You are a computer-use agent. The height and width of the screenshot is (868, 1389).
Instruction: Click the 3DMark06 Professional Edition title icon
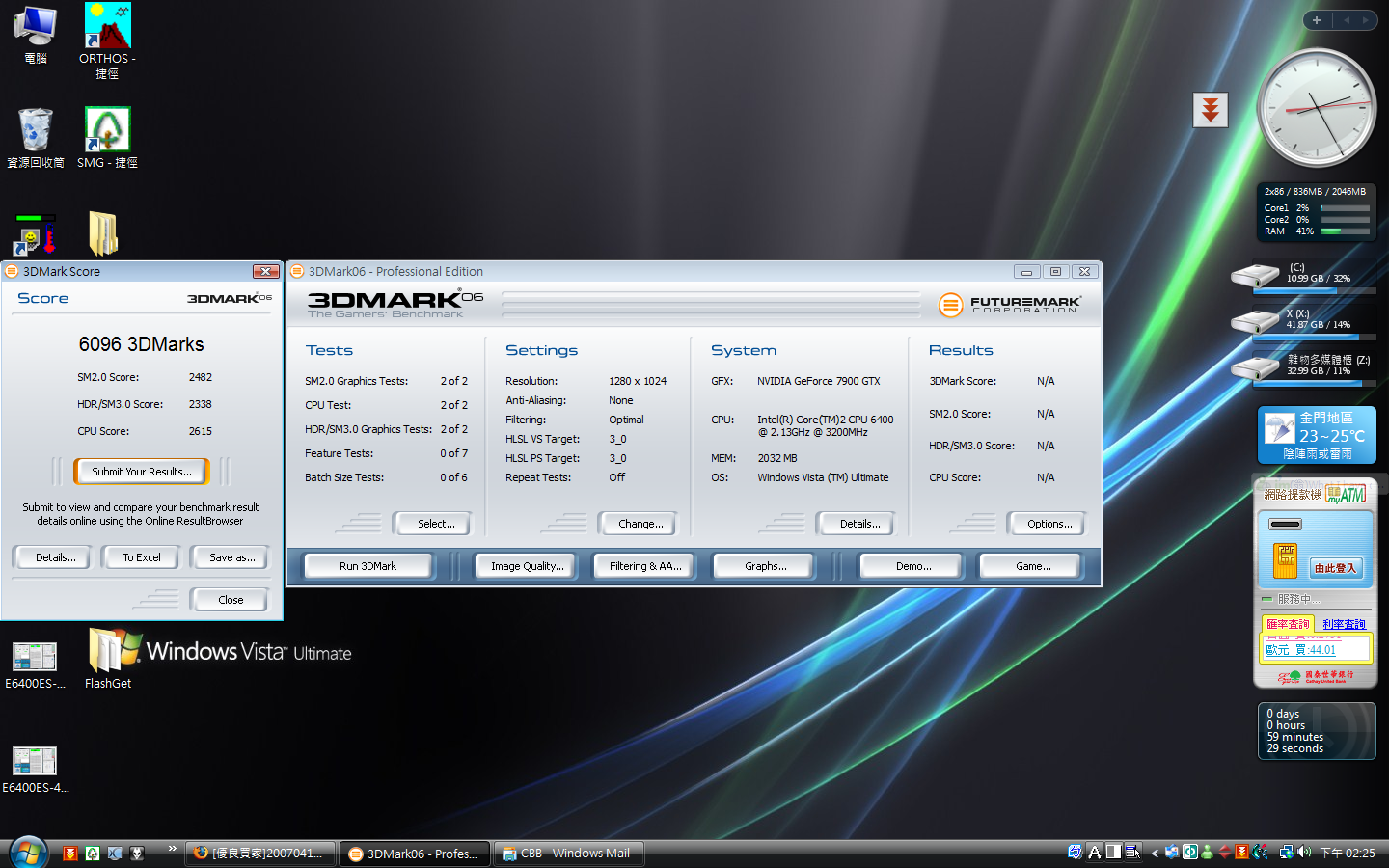coord(297,271)
